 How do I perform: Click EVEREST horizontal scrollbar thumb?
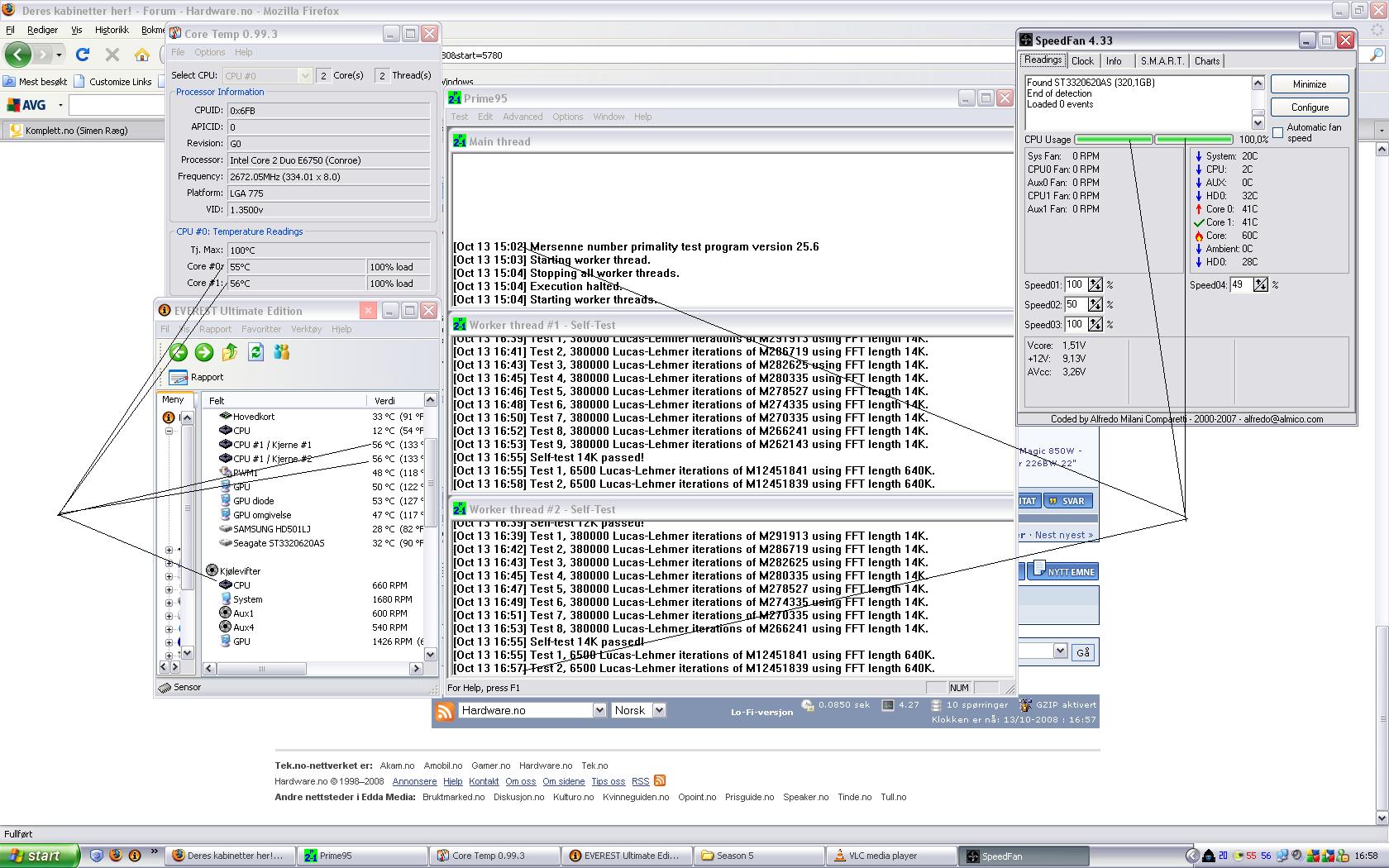(x=261, y=669)
